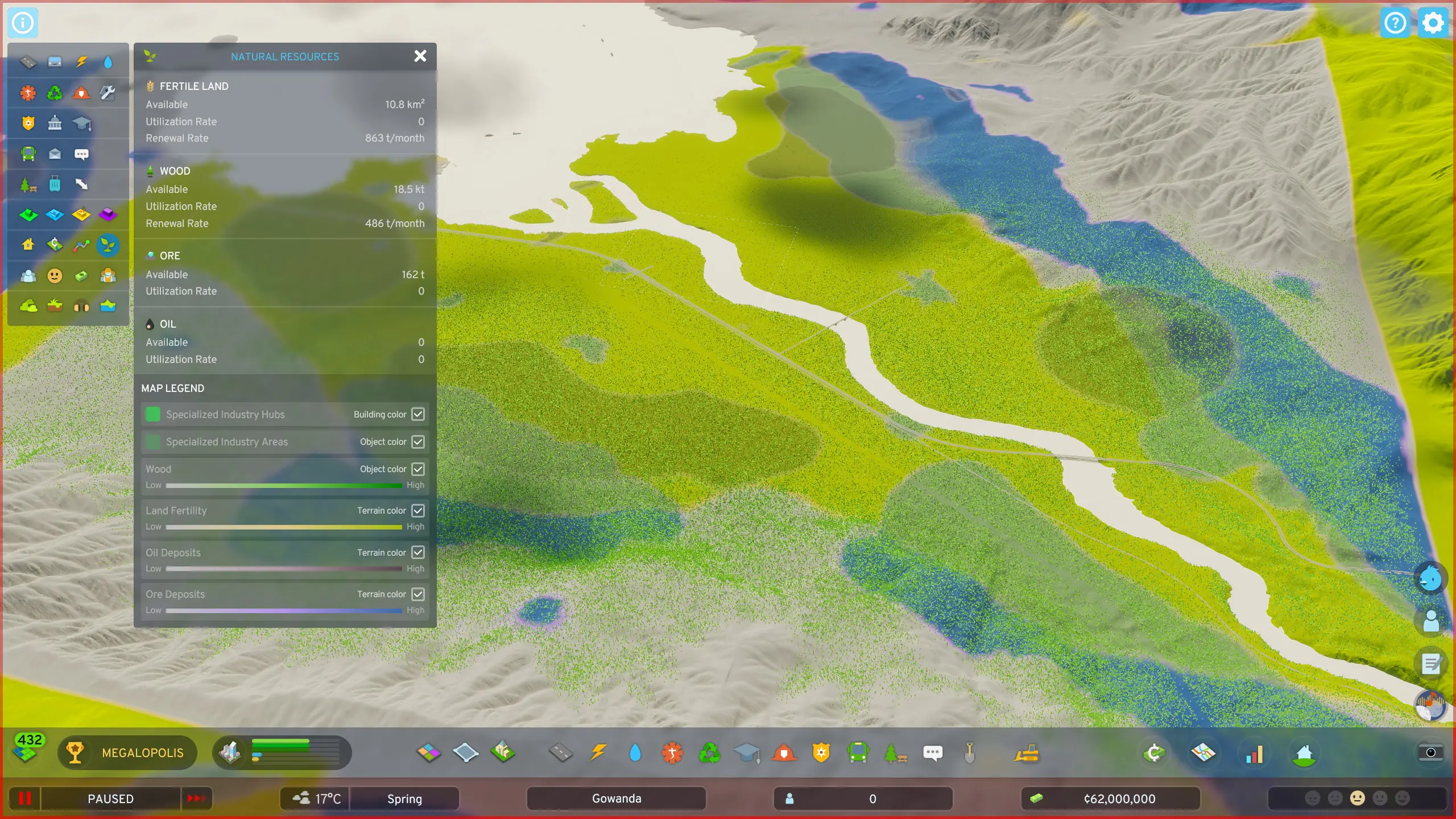Open the Roads menu in bottom toolbar
This screenshot has height=819, width=1456.
coord(561,753)
